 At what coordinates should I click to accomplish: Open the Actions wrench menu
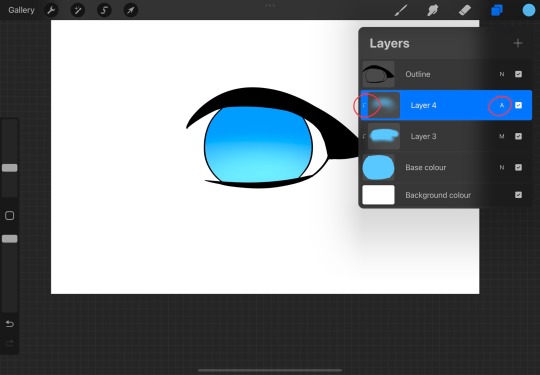pos(51,10)
